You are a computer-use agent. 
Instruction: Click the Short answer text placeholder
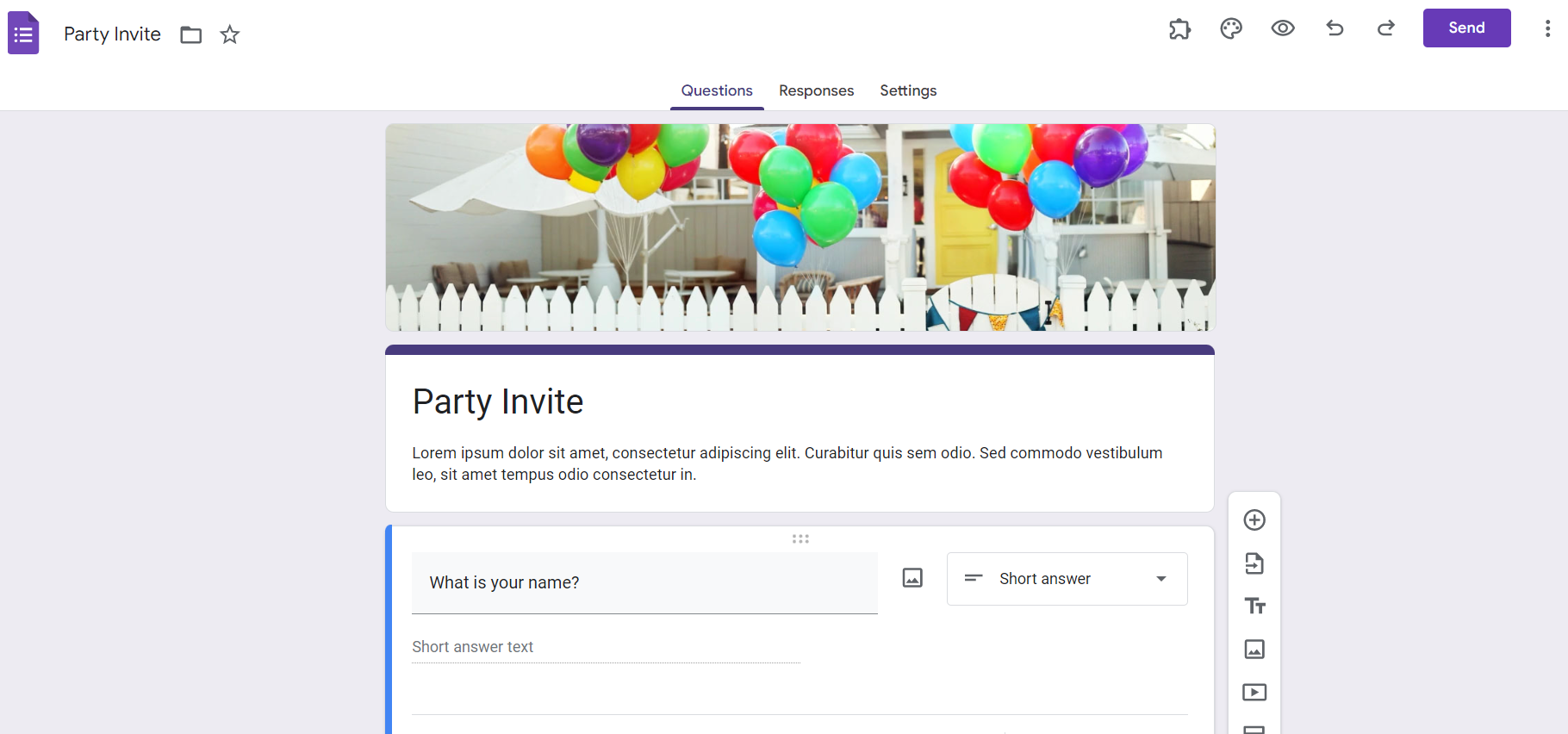(472, 646)
